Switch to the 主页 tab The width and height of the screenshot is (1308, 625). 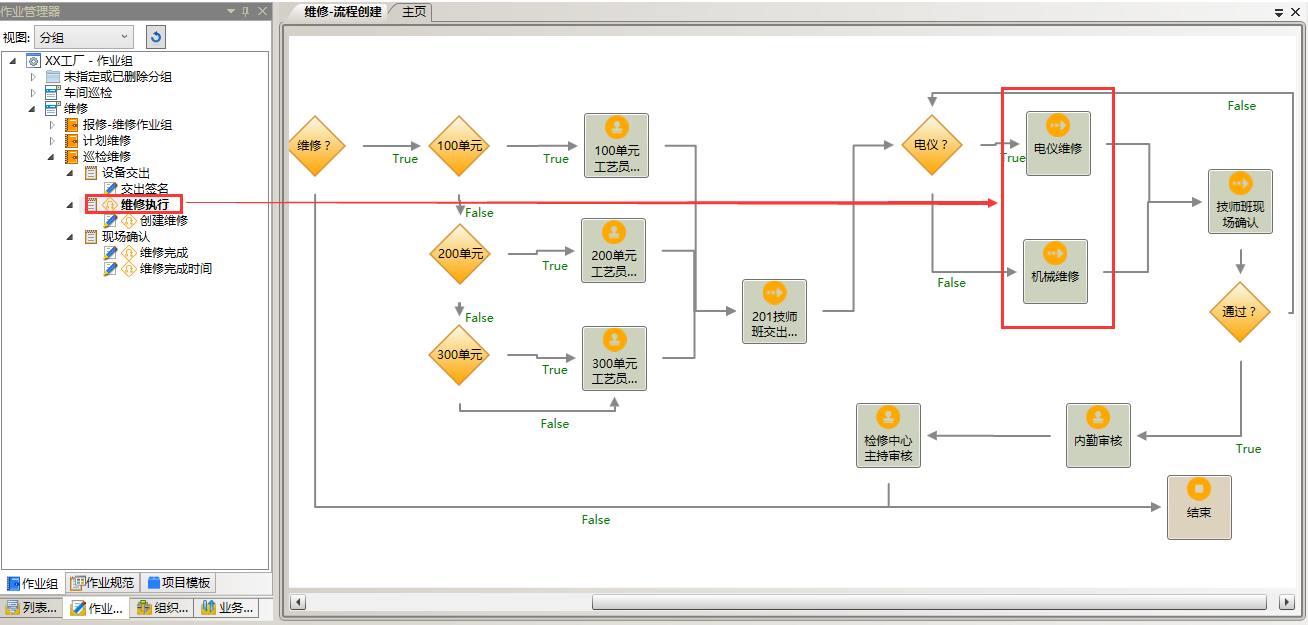[x=414, y=11]
